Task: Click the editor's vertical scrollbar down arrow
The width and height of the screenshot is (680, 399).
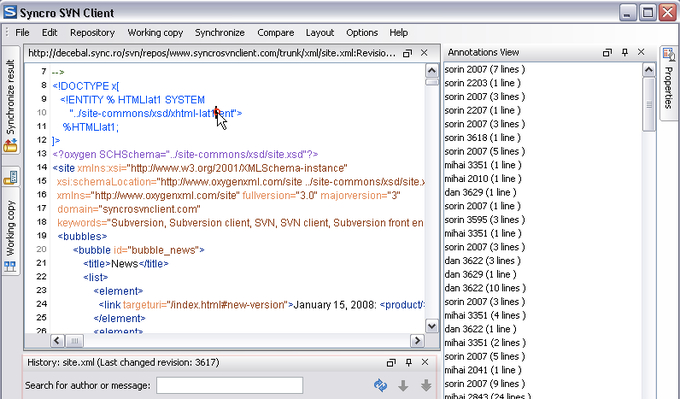Action: click(x=432, y=326)
